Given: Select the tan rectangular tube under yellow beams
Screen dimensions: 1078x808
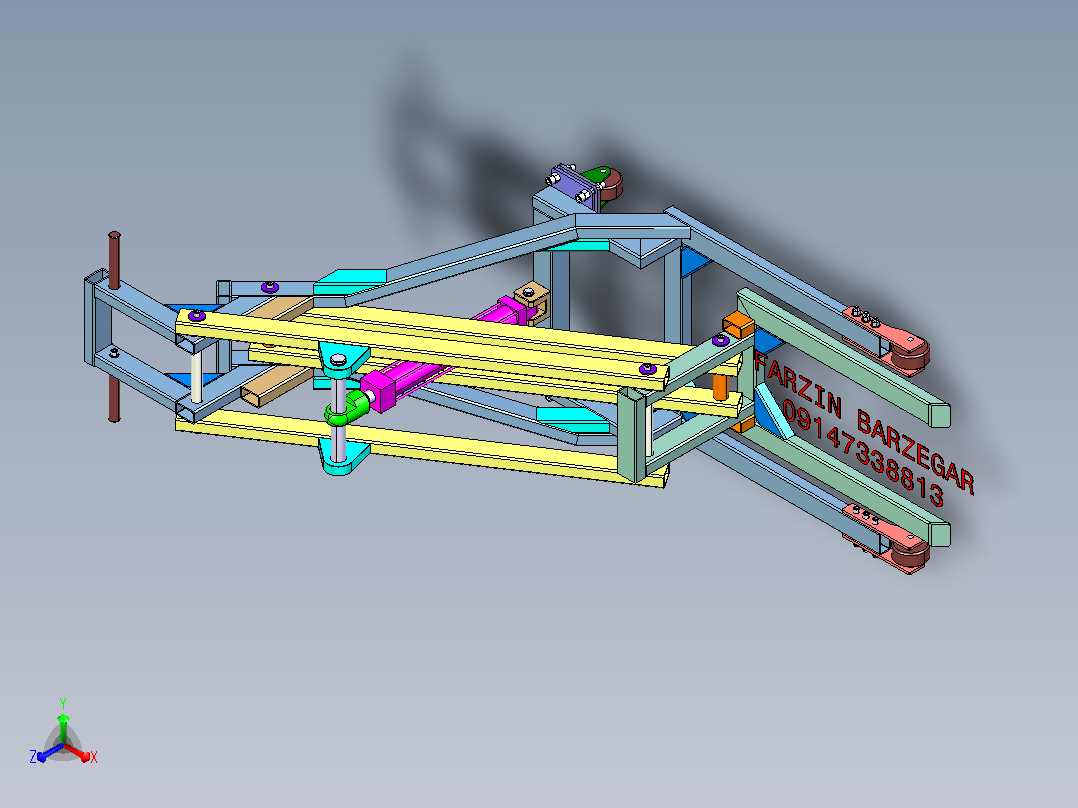Looking at the screenshot, I should click(276, 386).
